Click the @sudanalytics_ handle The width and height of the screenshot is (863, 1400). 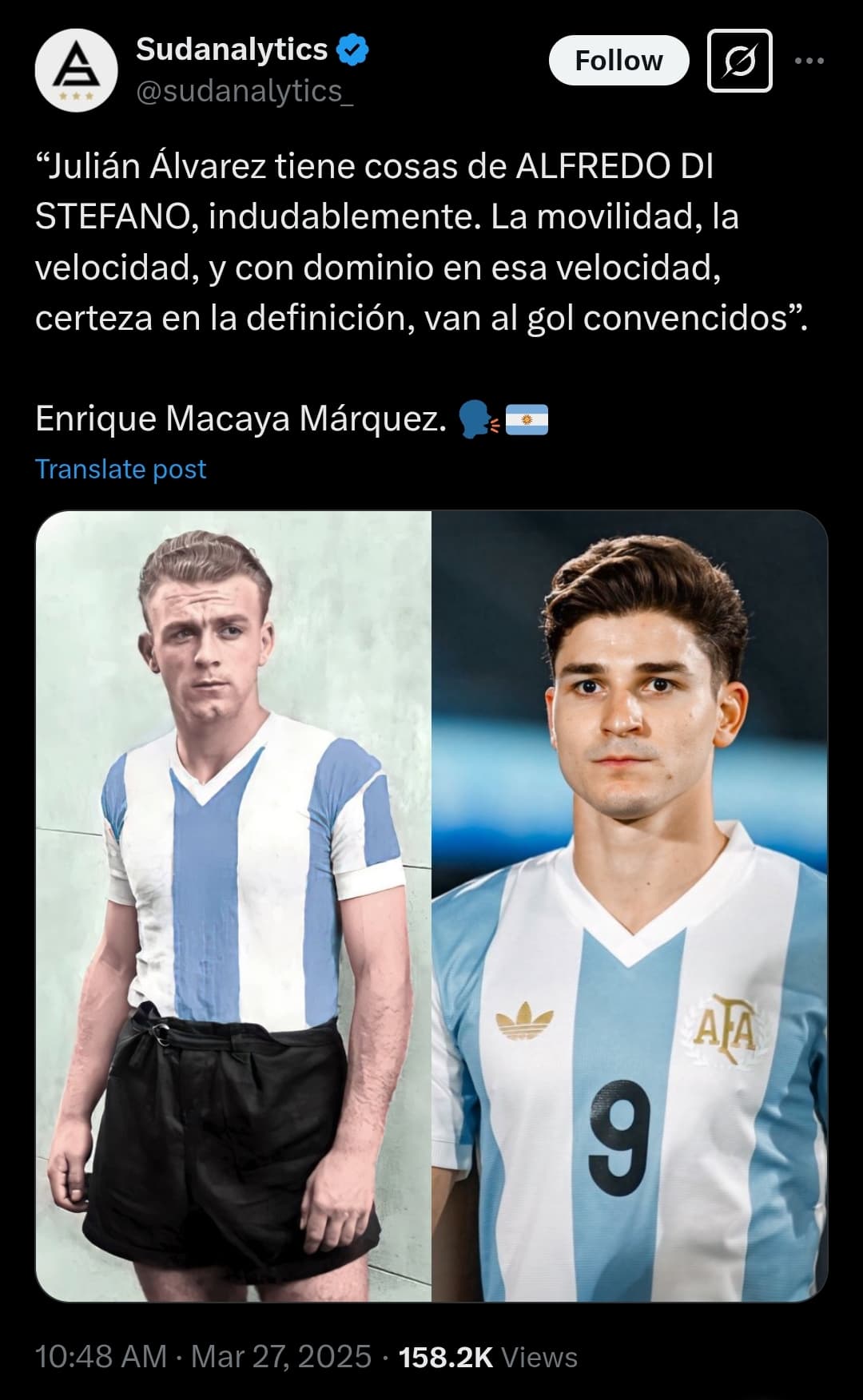point(245,92)
